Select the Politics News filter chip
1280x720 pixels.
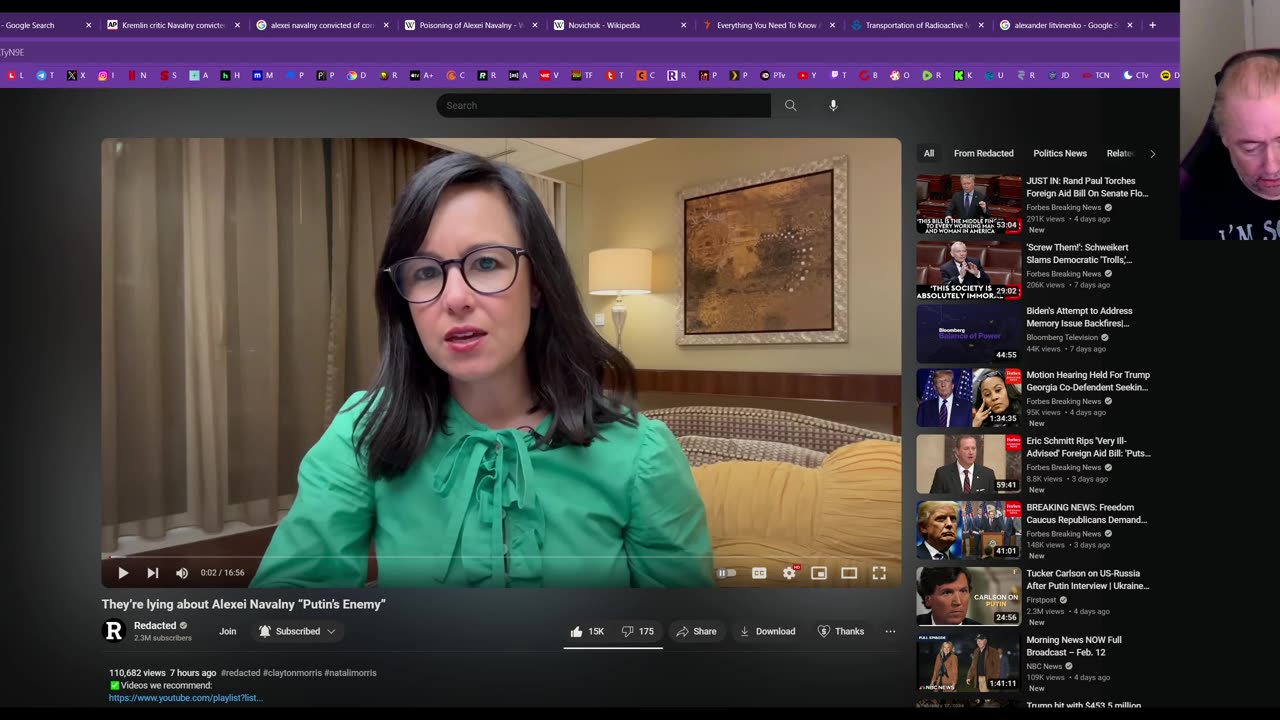tap(1060, 153)
